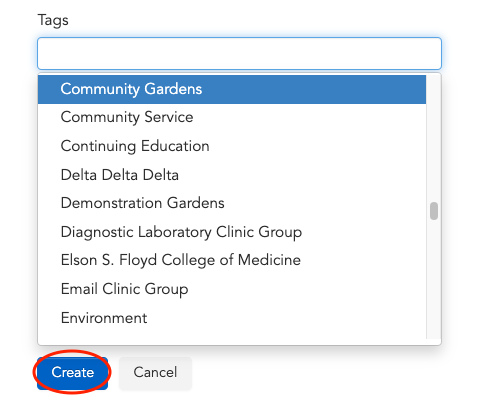Click scrollbar track above the thumb
Image resolution: width=478 pixels, height=405 pixels.
pyautogui.click(x=434, y=138)
